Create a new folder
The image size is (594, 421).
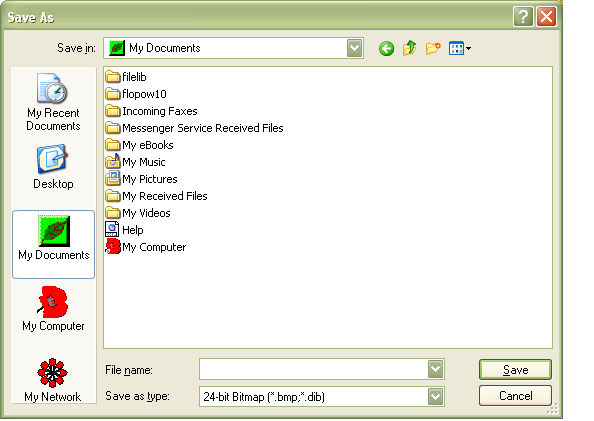(x=433, y=48)
